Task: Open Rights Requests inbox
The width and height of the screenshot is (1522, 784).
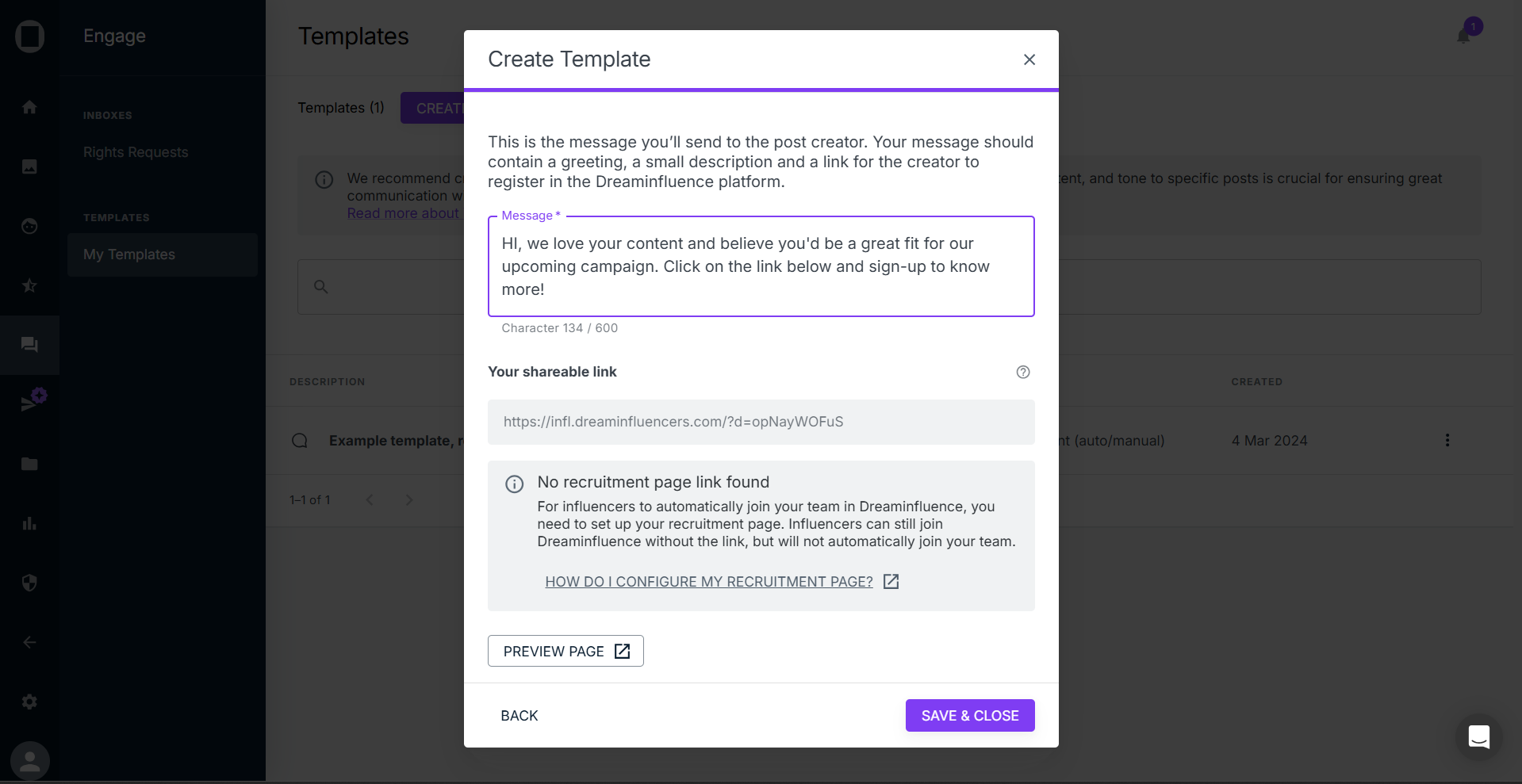Action: [136, 152]
